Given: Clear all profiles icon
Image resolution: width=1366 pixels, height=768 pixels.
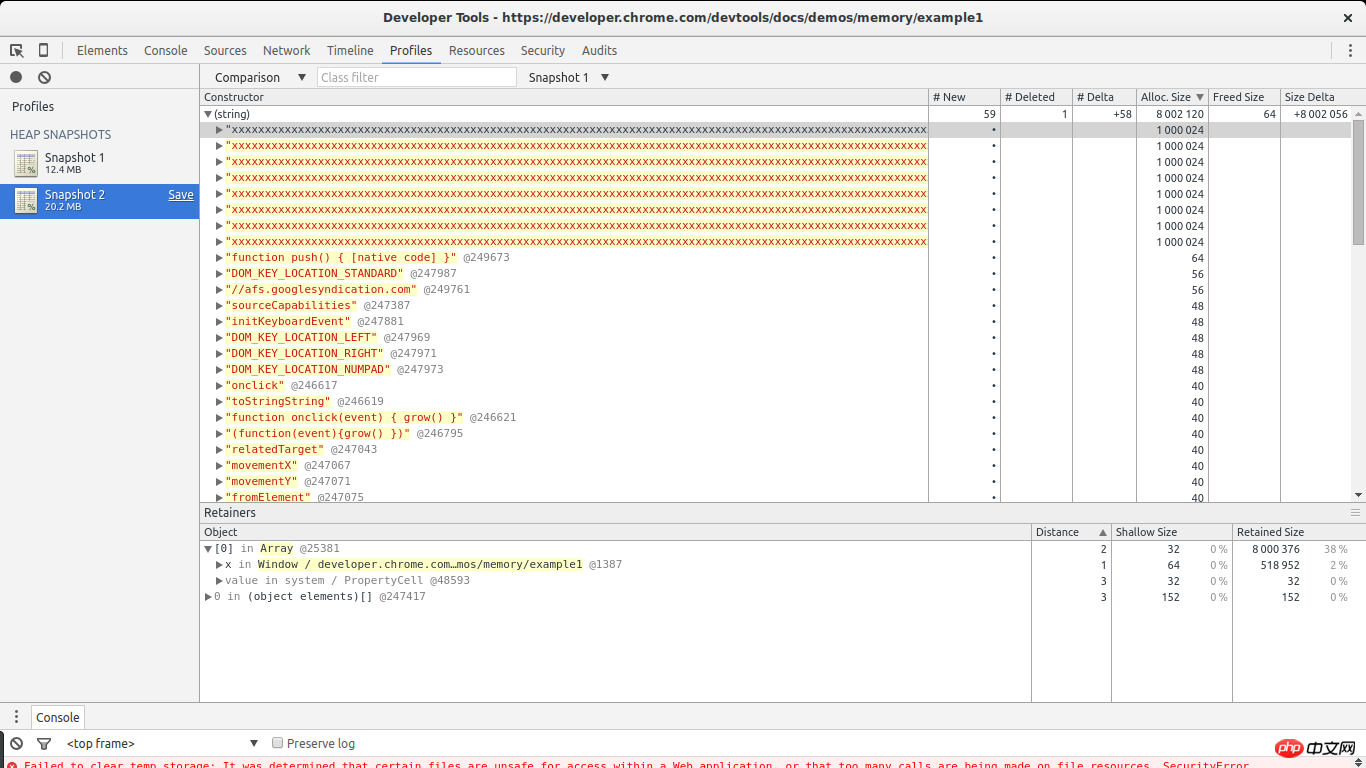Looking at the screenshot, I should tap(44, 77).
